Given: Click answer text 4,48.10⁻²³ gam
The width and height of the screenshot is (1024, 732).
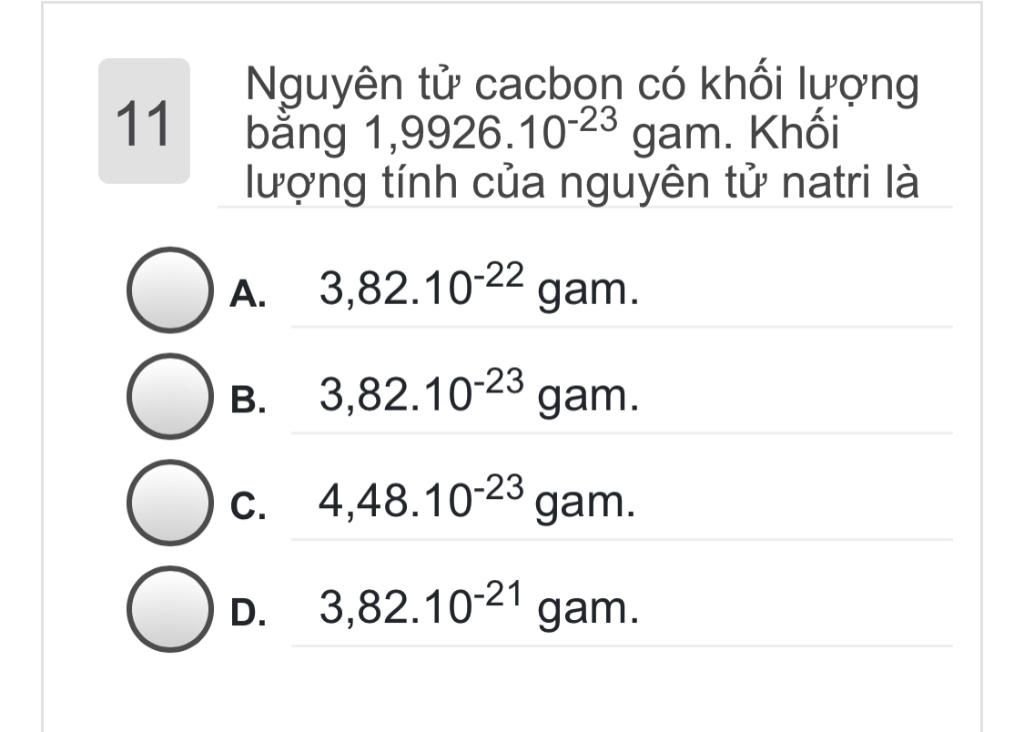Looking at the screenshot, I should tap(477, 499).
